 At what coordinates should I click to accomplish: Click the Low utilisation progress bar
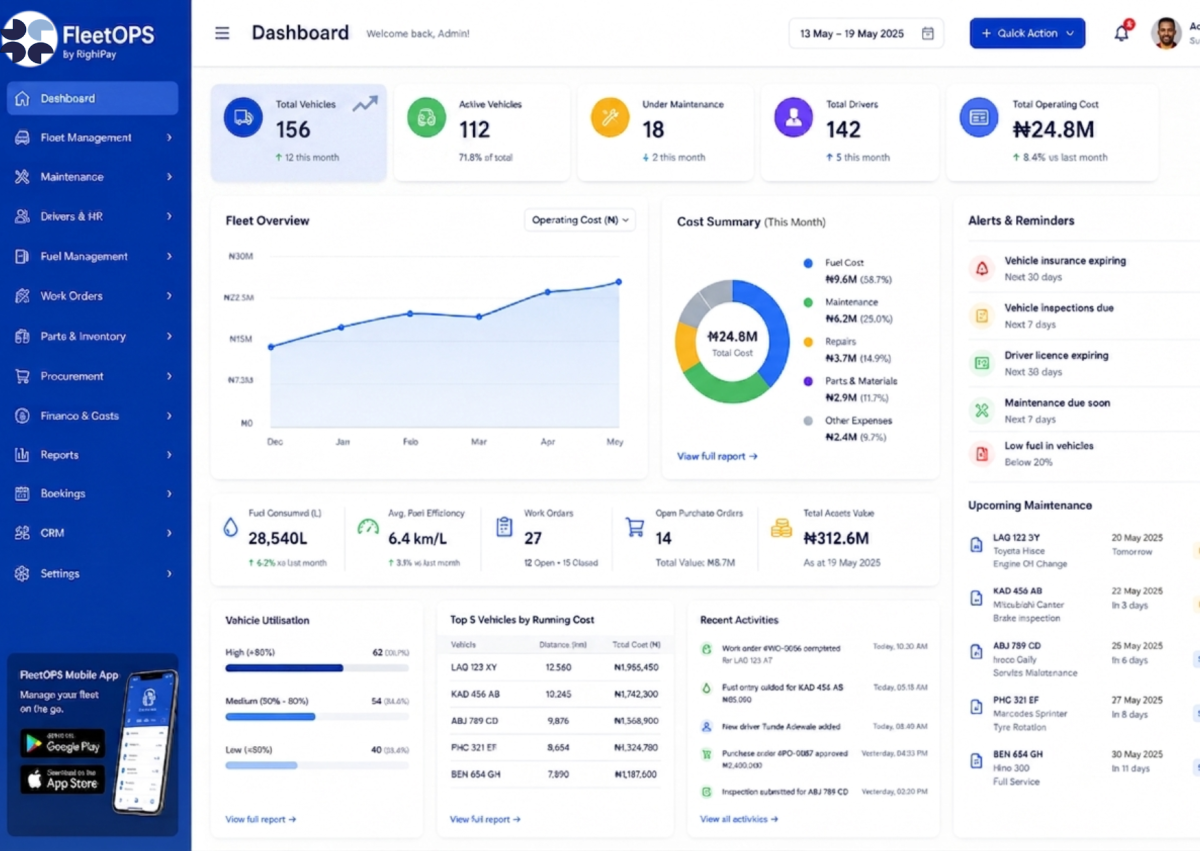(317, 765)
